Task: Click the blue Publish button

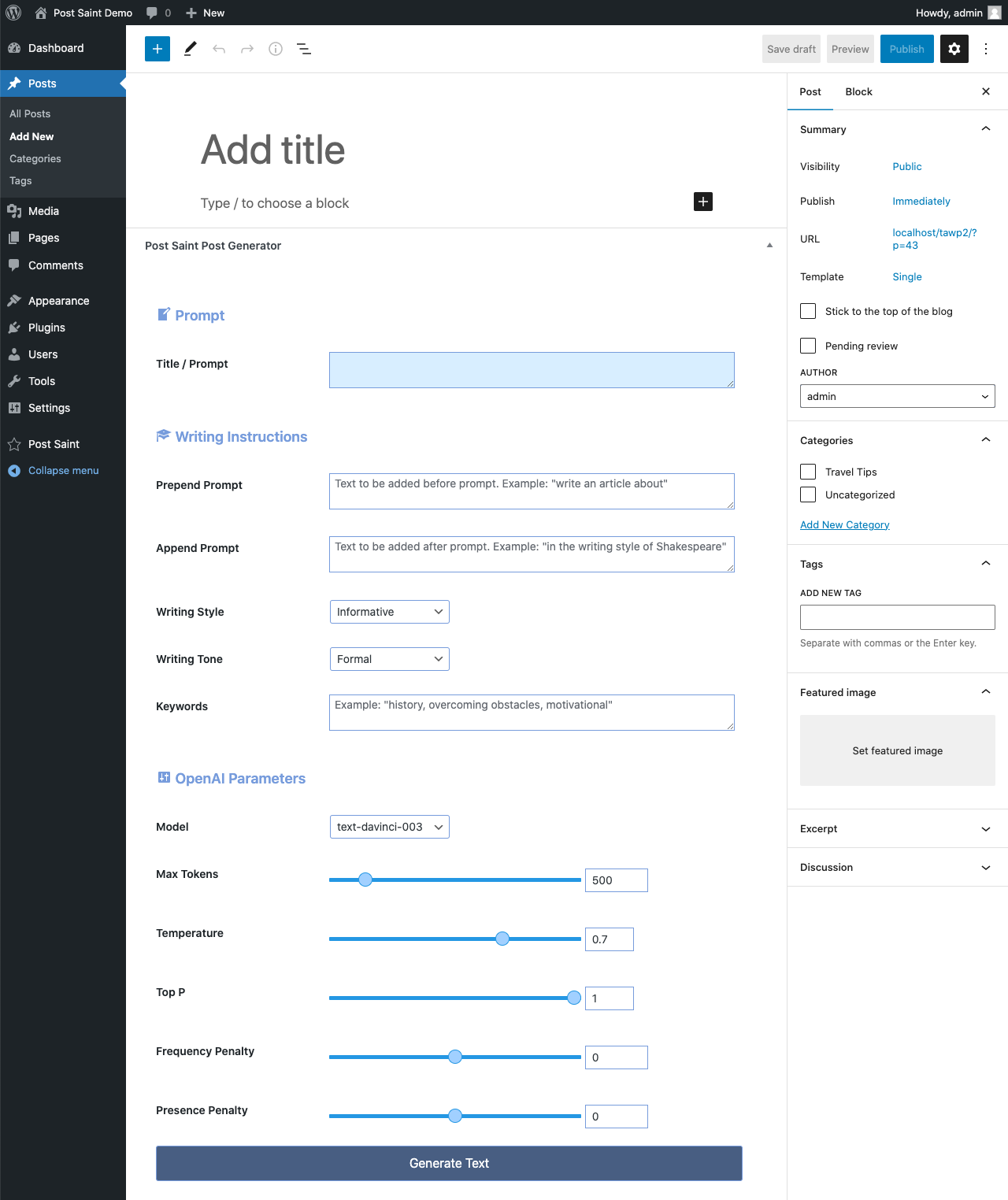Action: tap(907, 49)
